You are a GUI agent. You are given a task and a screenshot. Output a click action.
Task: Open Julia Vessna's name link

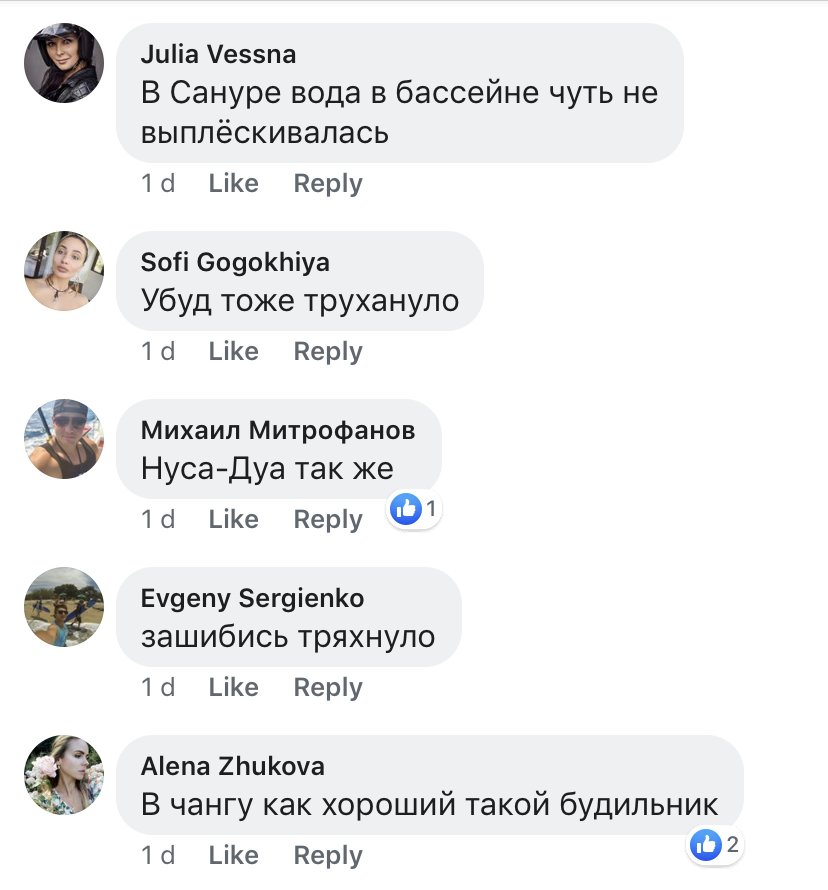(218, 54)
